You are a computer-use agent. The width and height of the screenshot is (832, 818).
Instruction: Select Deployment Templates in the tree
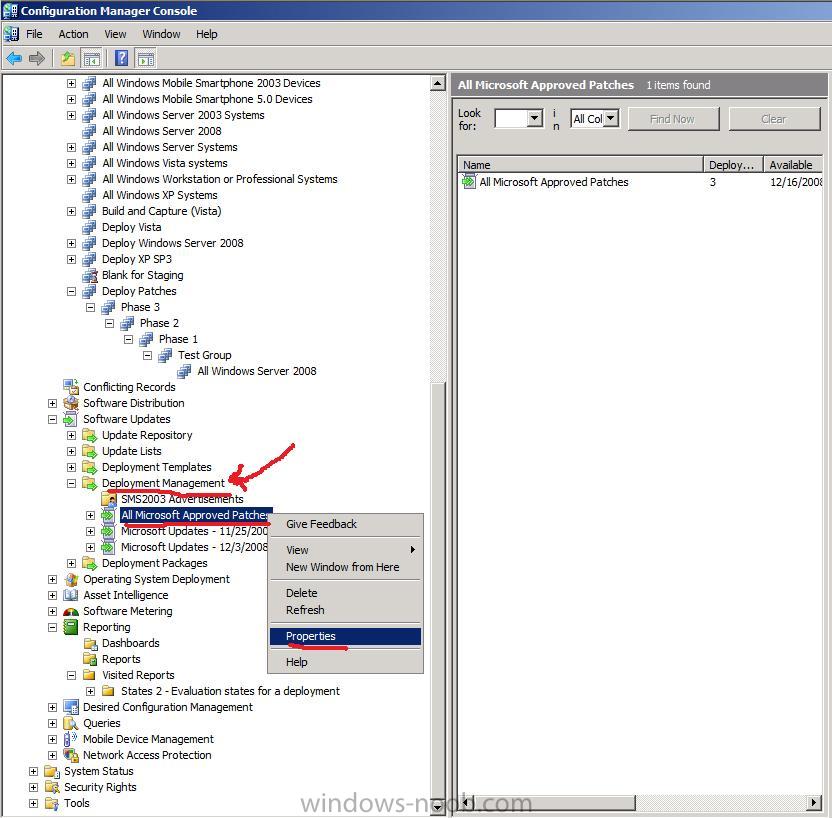[x=157, y=467]
